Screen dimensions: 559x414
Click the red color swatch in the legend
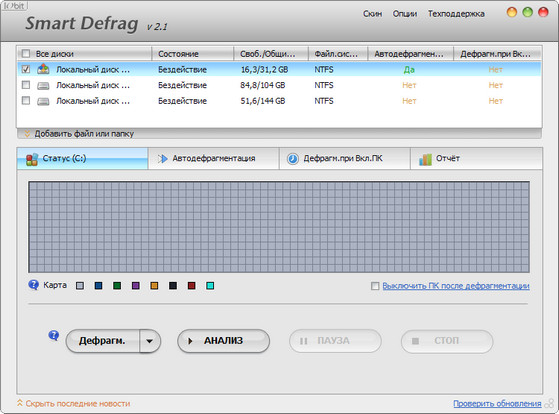pos(191,286)
